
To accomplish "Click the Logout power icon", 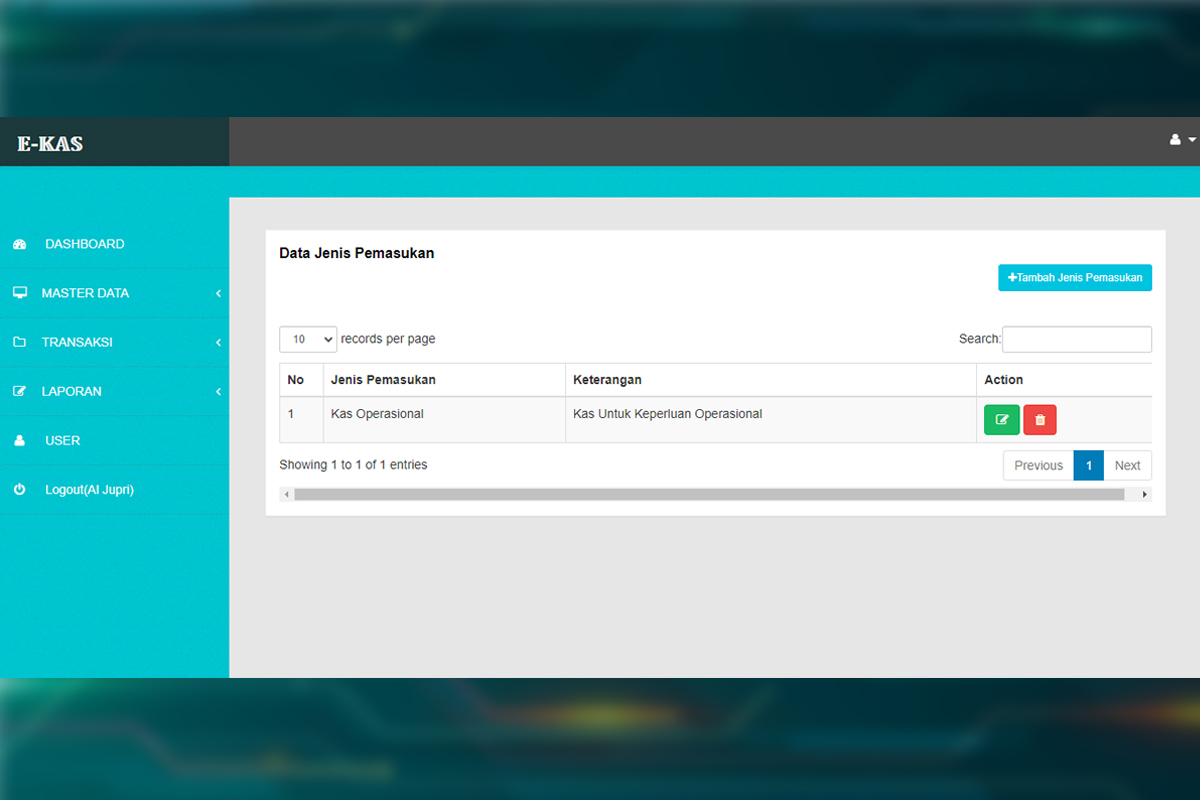I will [20, 490].
